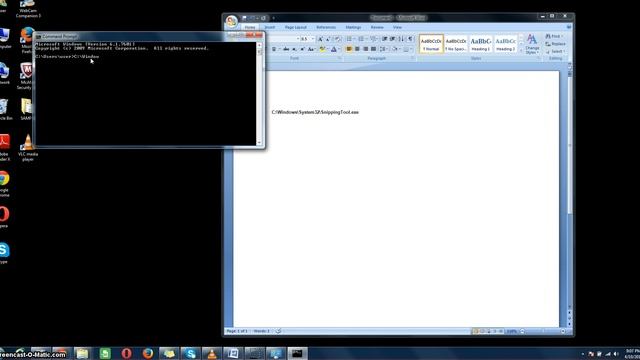The width and height of the screenshot is (640, 360).
Task: Apply the Heading 1 style
Action: coord(480,44)
